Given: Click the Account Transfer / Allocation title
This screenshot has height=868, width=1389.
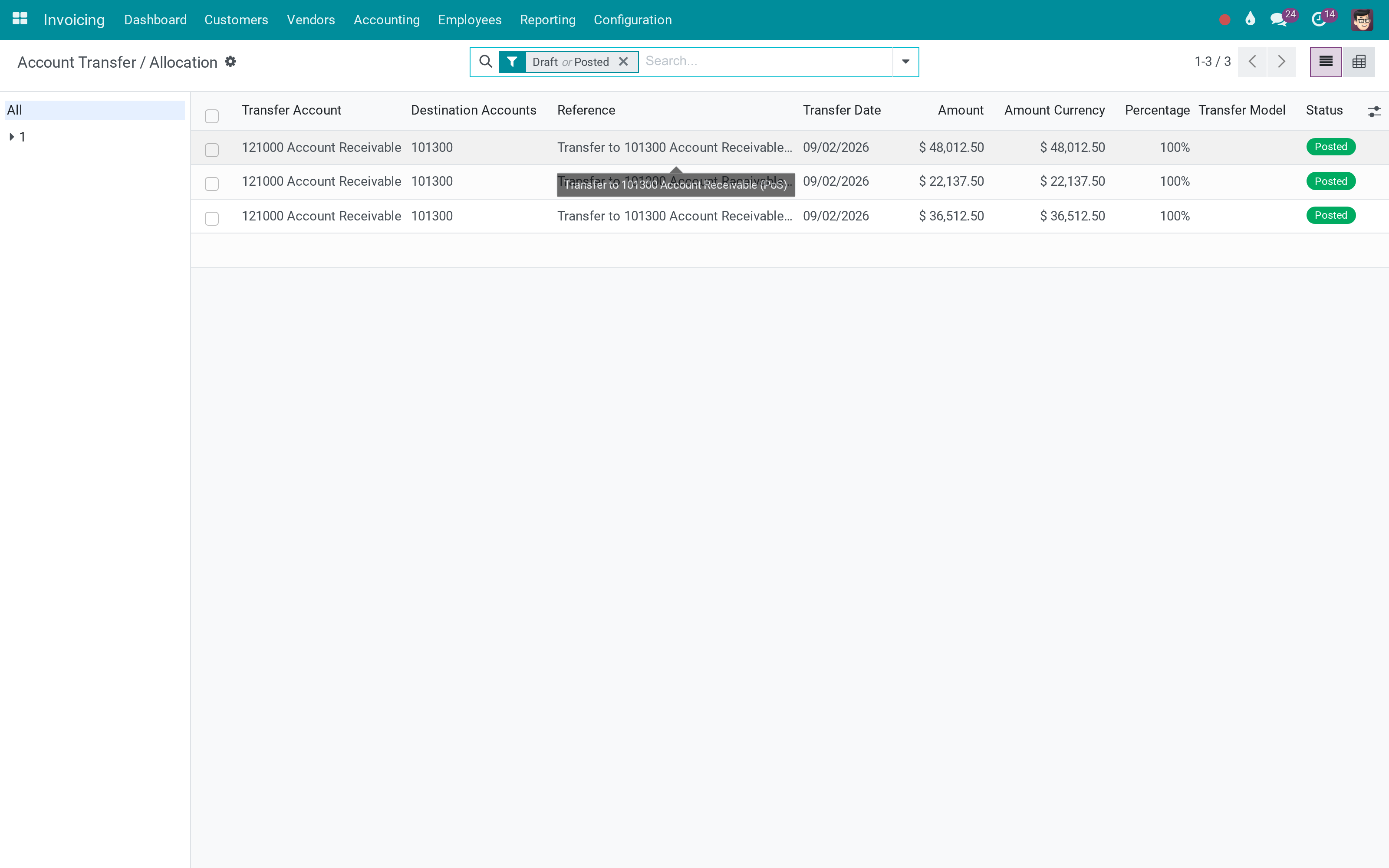Looking at the screenshot, I should pyautogui.click(x=117, y=62).
